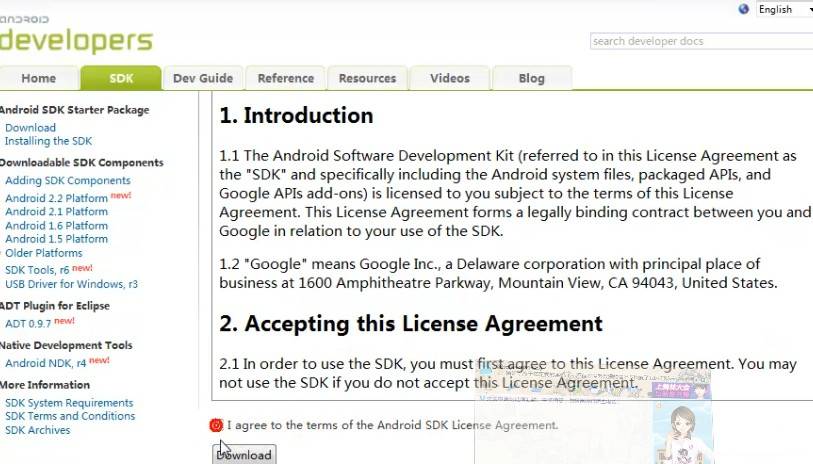Open the SDK Archives link
Image resolution: width=813 pixels, height=464 pixels.
pos(37,430)
